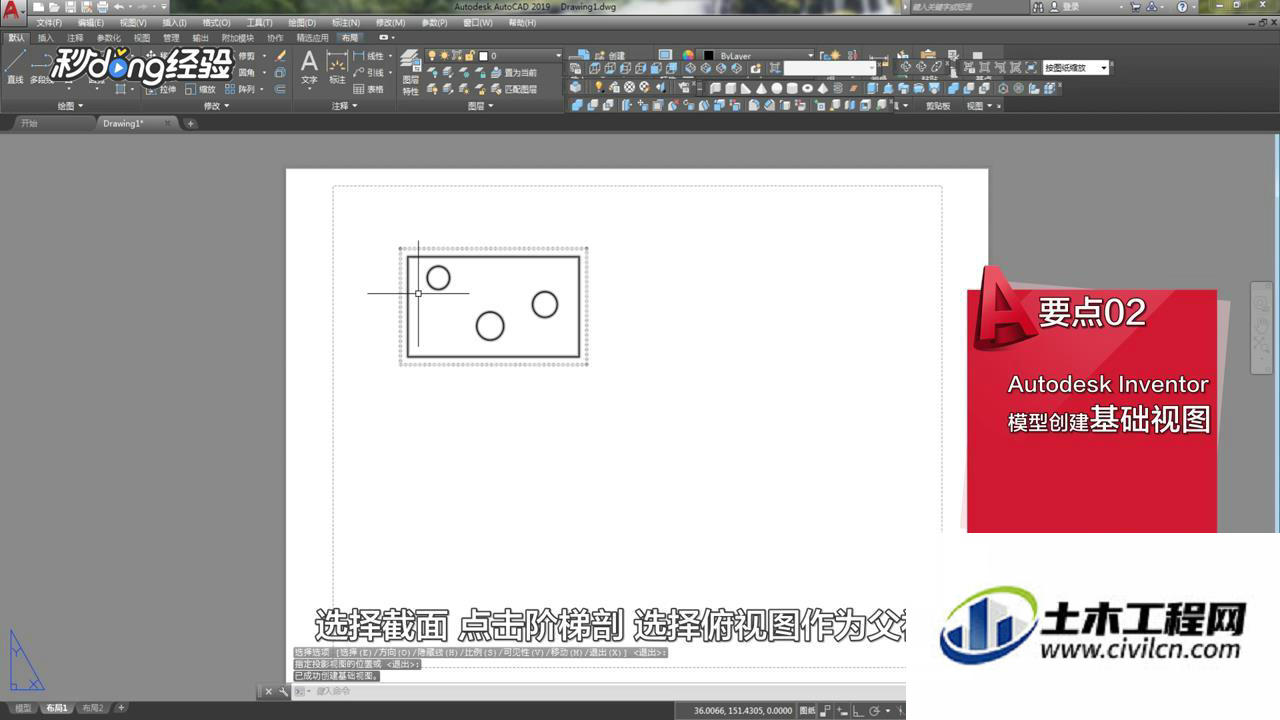Toggle the Paper (图纸) space button in status bar
This screenshot has height=720, width=1280.
pyautogui.click(x=809, y=711)
